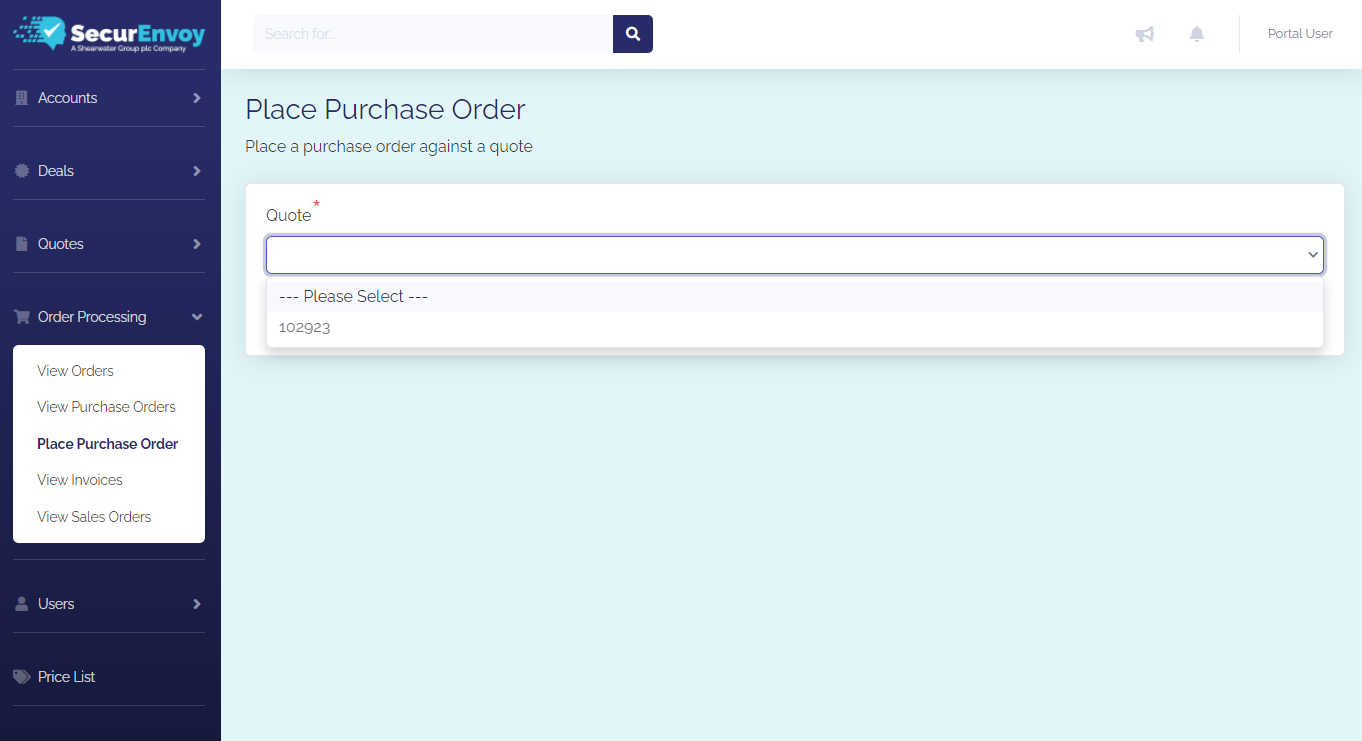
Task: Go to View Invoices
Action: [80, 480]
